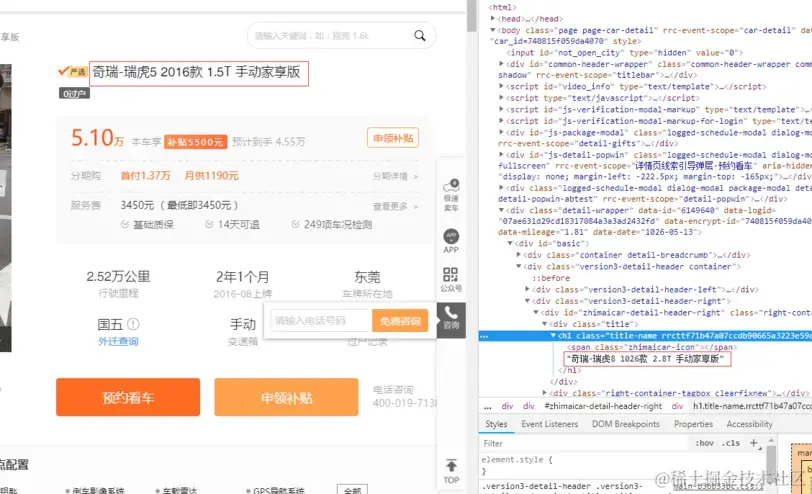The width and height of the screenshot is (812, 494).
Task: Click the ellipsis at breadcrumb start
Action: [x=487, y=406]
